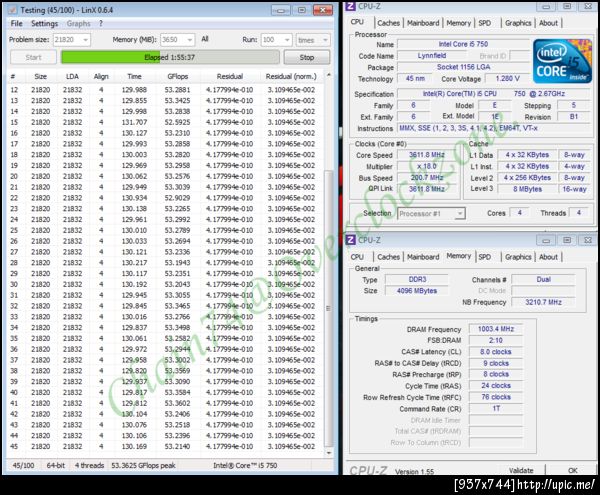Switch to Mainboard tab in upper CPU-Z

tap(423, 23)
